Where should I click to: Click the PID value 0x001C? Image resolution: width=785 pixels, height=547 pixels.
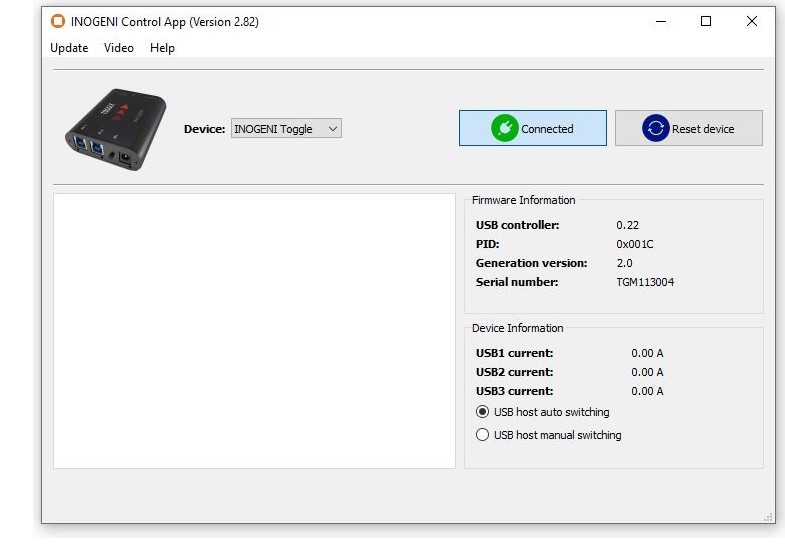[x=635, y=244]
